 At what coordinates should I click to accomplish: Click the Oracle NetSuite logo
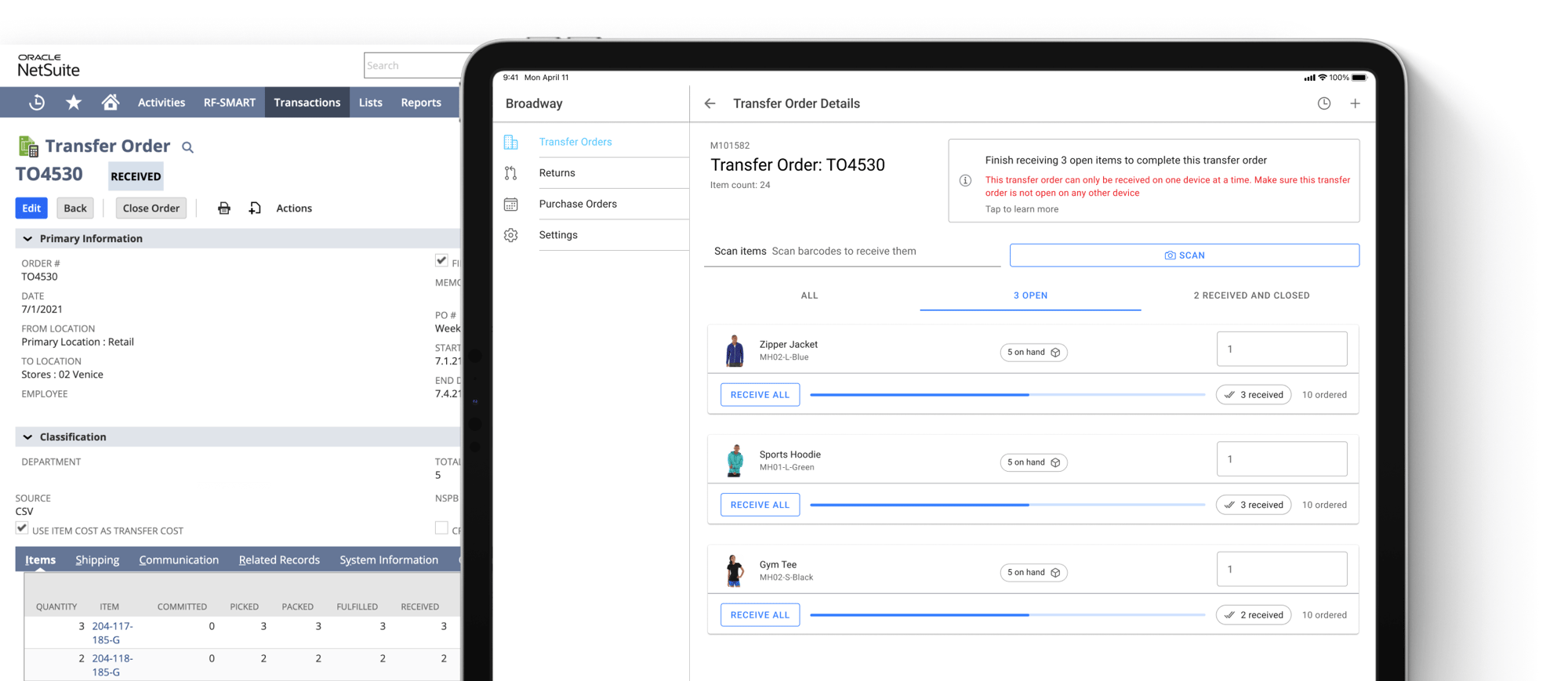click(x=49, y=66)
